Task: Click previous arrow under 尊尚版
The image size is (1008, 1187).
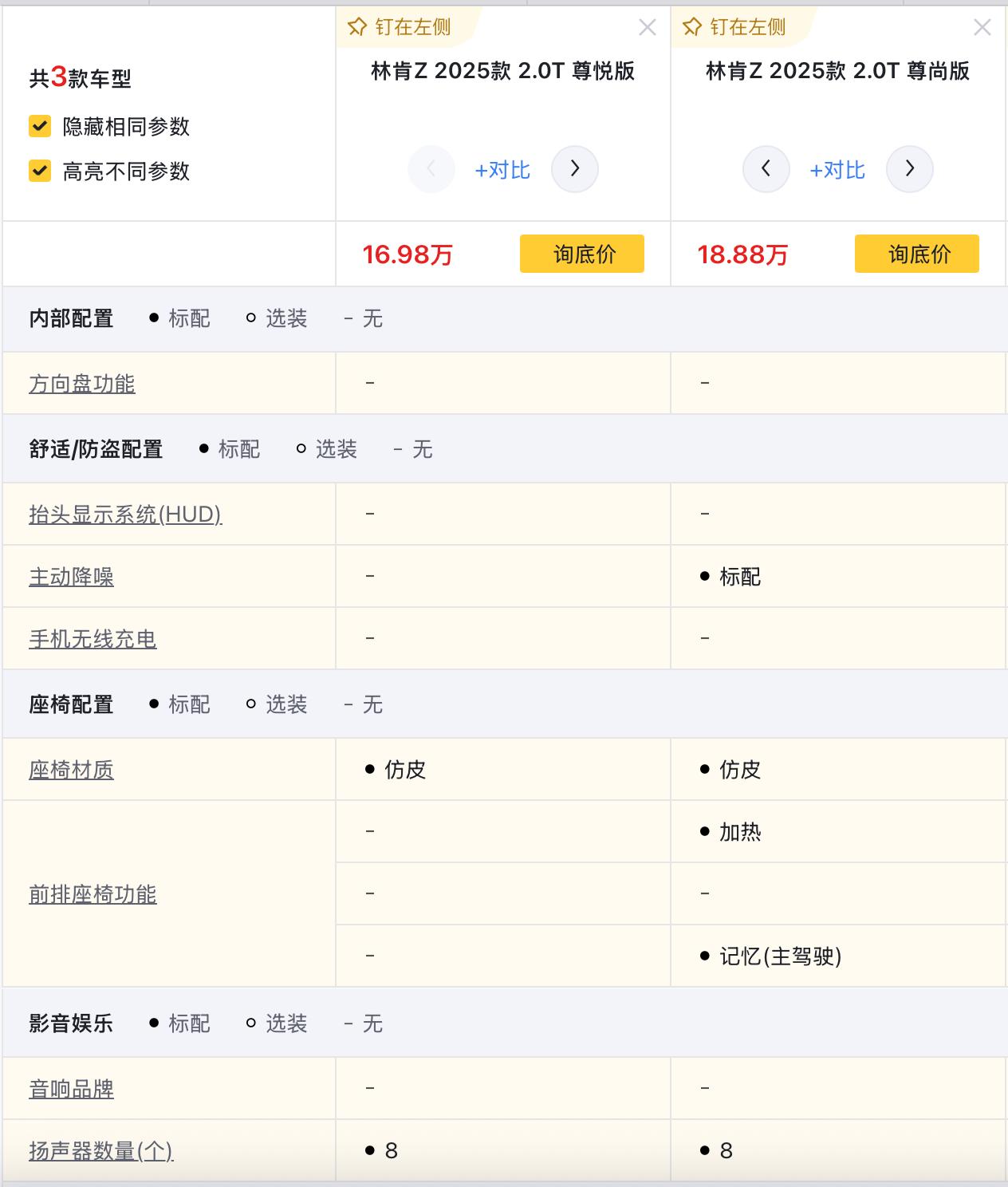Action: [x=766, y=169]
